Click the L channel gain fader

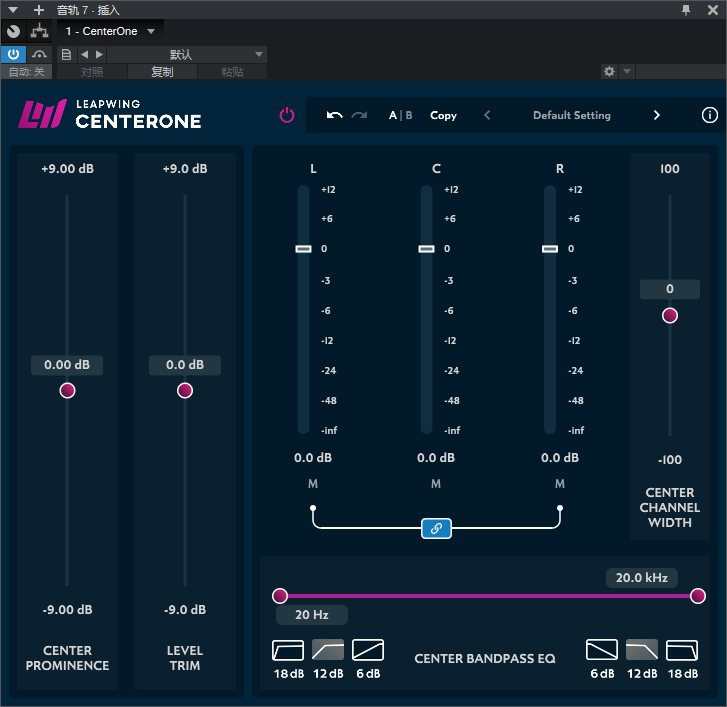click(304, 249)
